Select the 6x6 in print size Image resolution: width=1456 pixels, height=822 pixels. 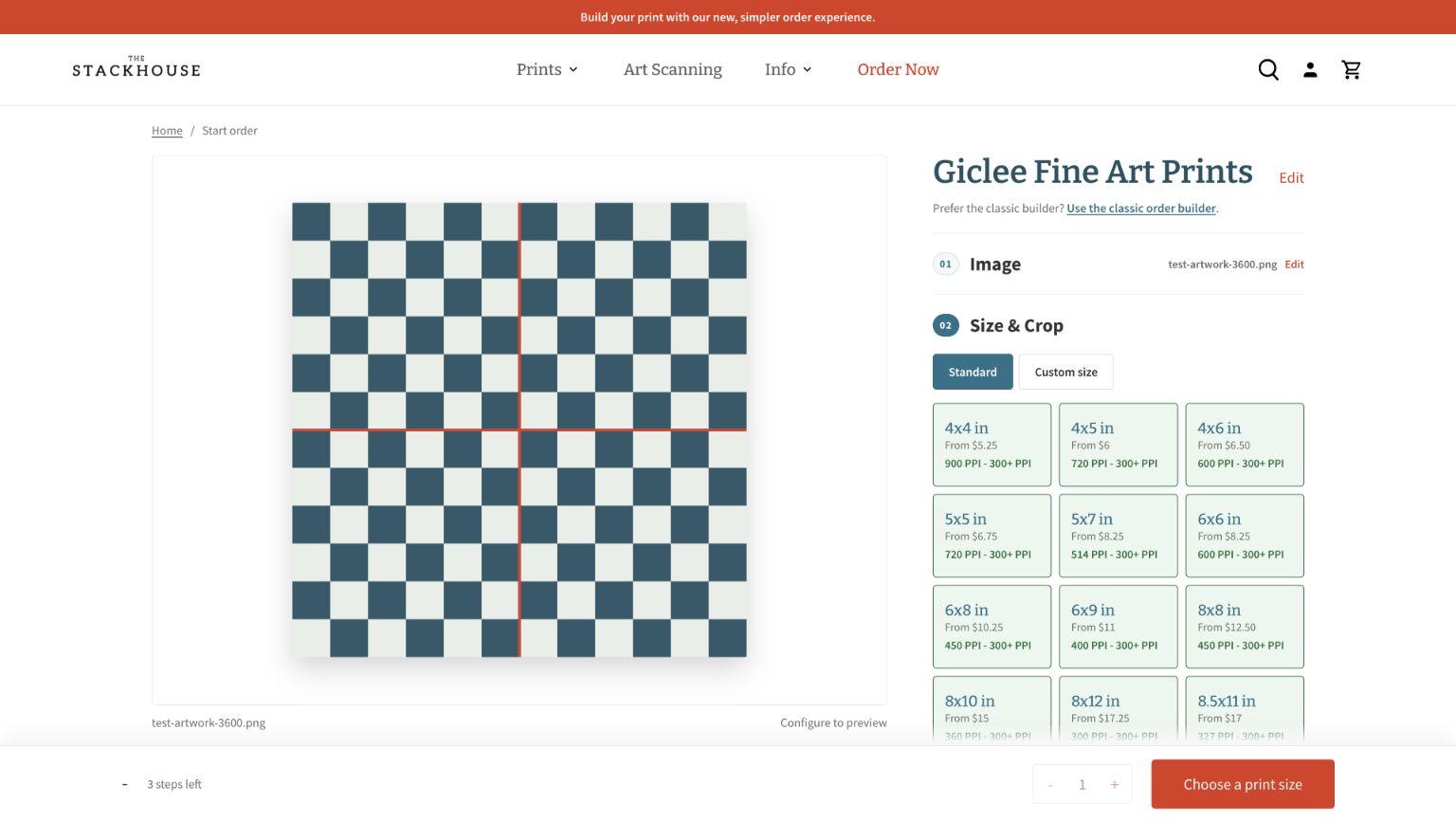(x=1245, y=536)
